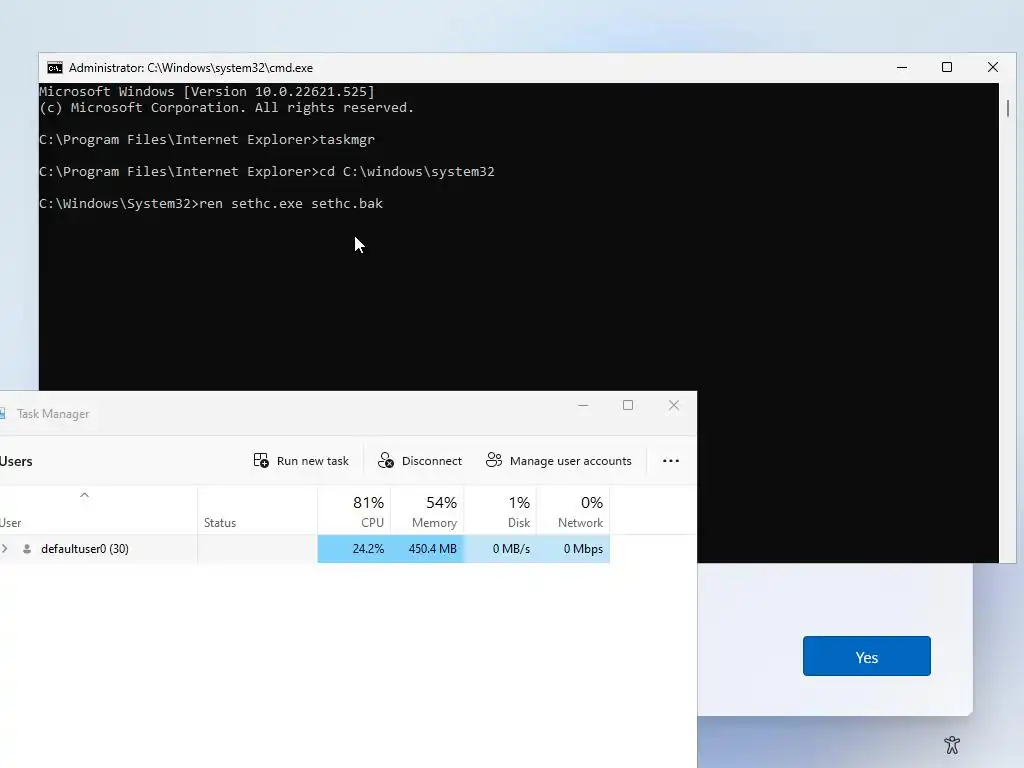Select the 450.4 MB memory cell
The image size is (1024, 768).
tap(427, 549)
